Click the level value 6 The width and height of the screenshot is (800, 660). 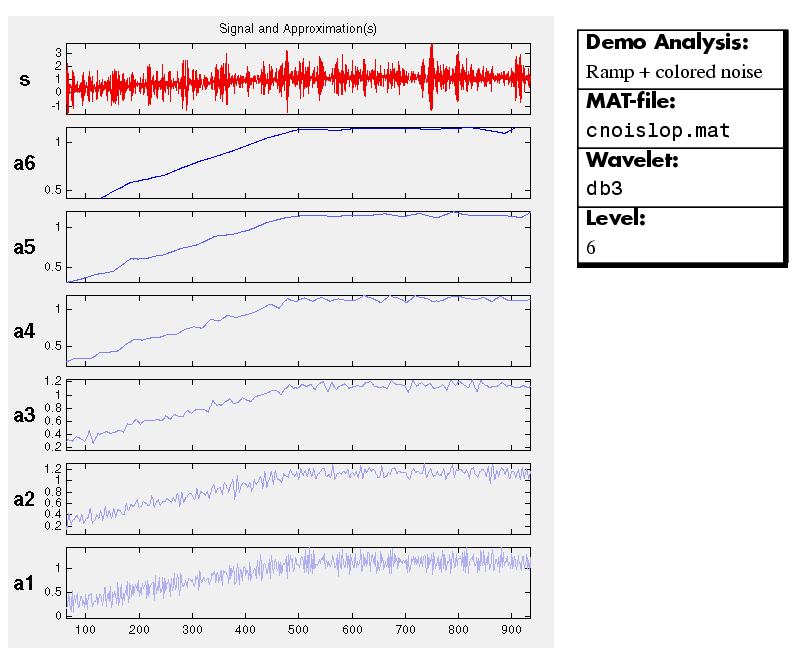pyautogui.click(x=592, y=247)
